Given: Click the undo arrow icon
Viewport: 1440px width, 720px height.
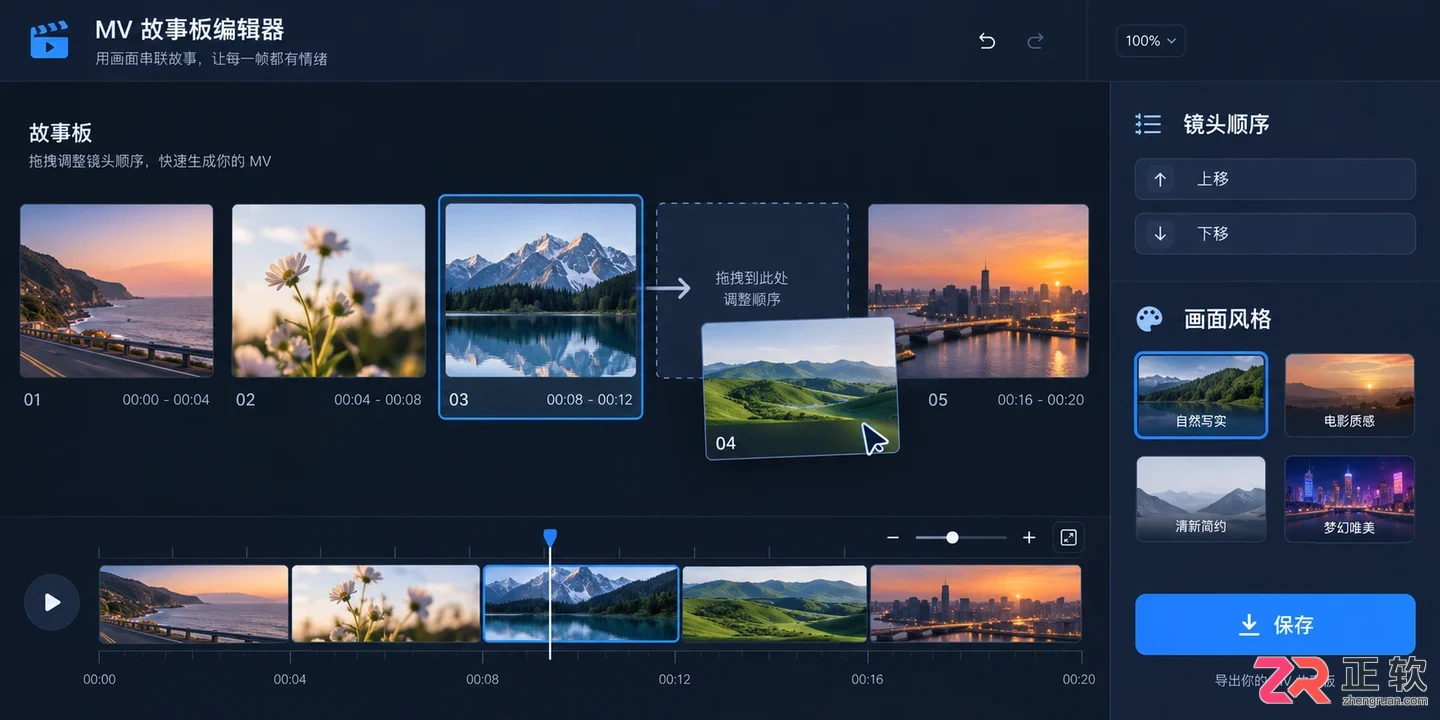Looking at the screenshot, I should pos(987,41).
